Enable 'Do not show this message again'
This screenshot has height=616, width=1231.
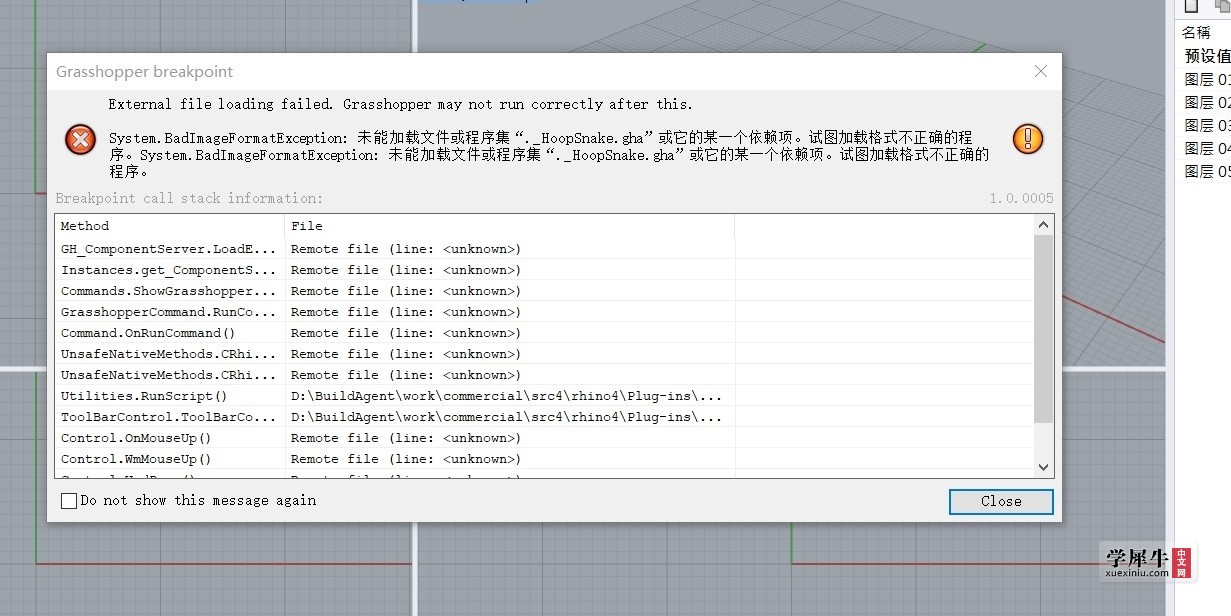(x=69, y=501)
